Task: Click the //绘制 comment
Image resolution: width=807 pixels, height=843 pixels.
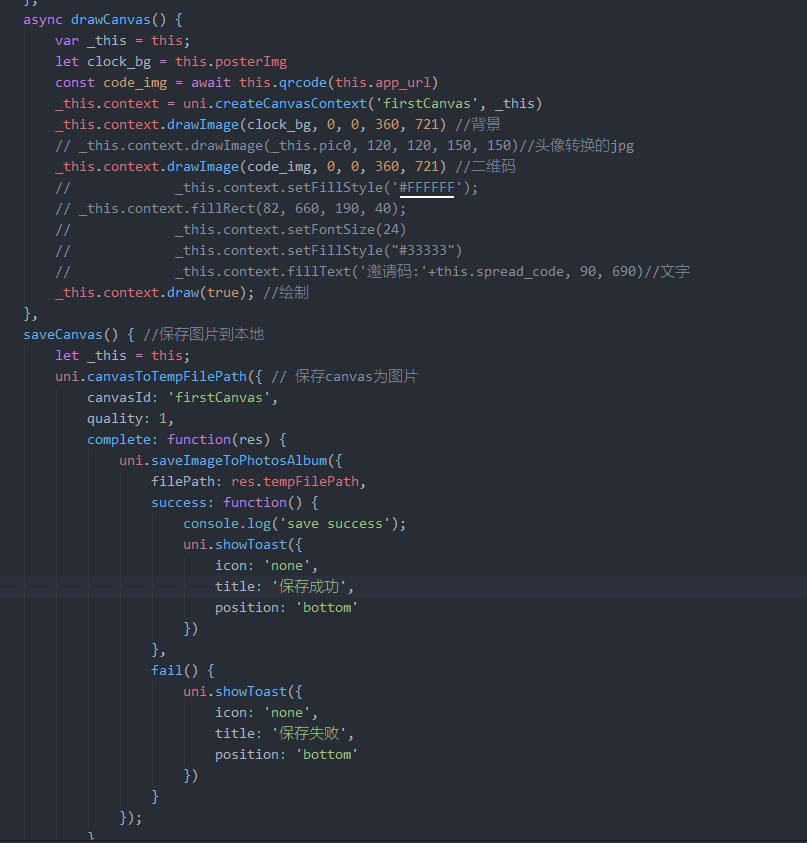Action: [x=286, y=292]
